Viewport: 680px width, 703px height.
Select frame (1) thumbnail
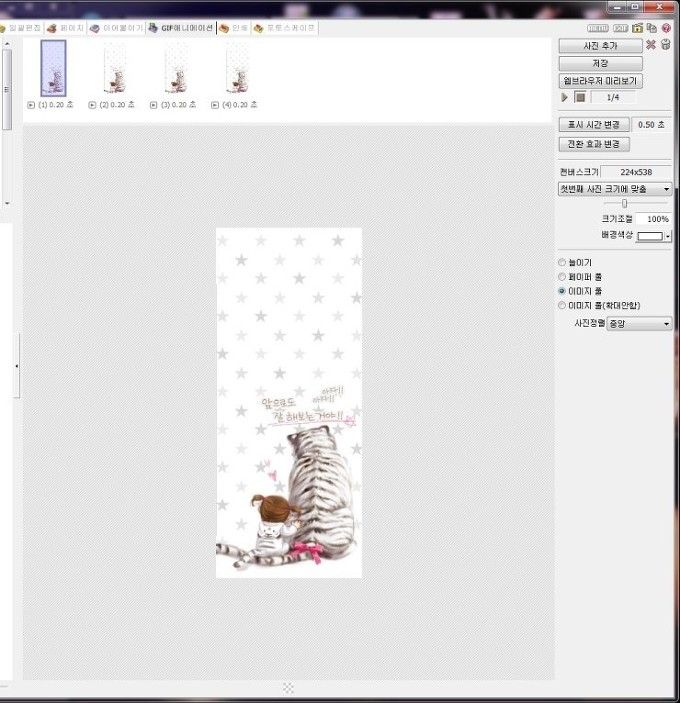pos(53,68)
